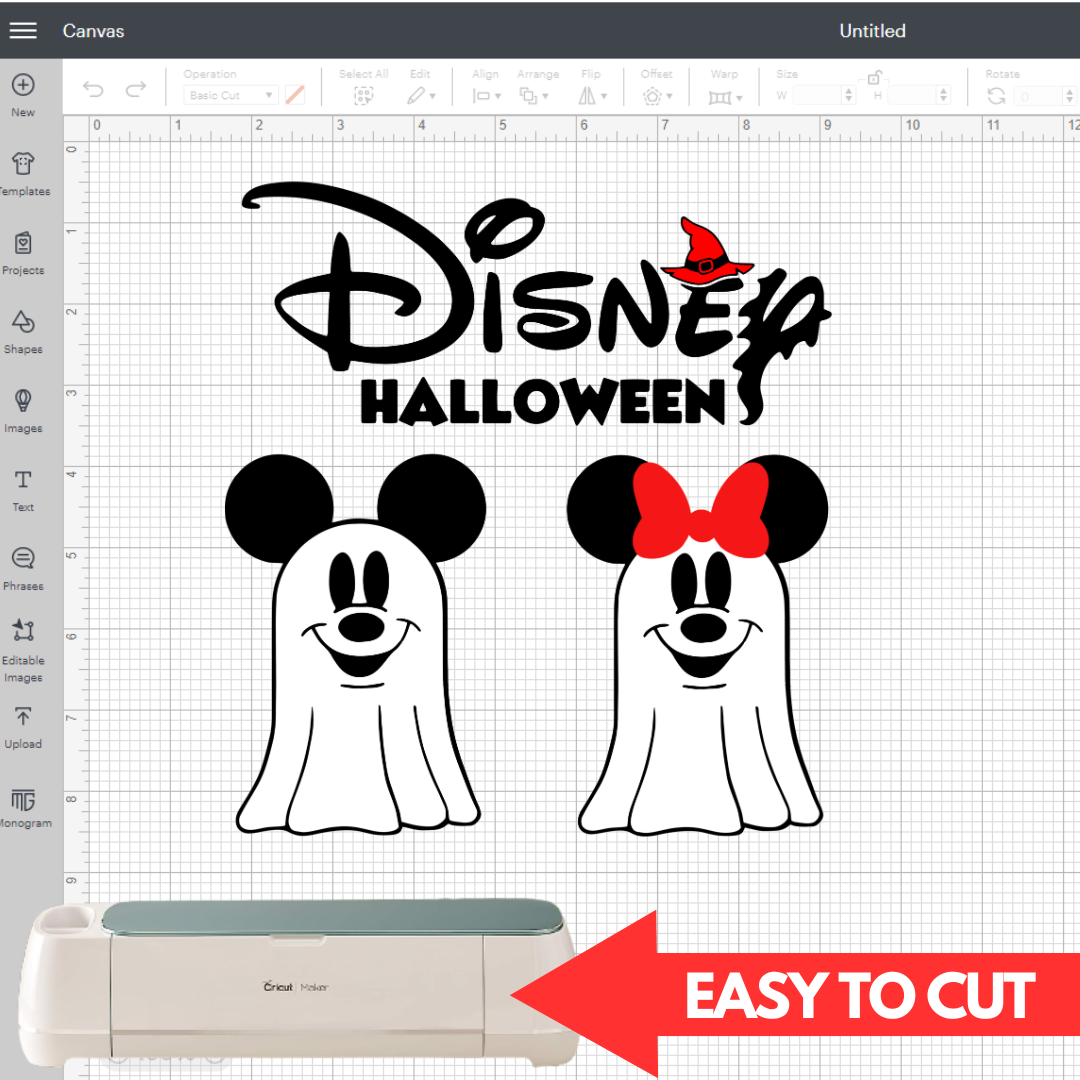This screenshot has width=1080, height=1080.
Task: Expand the Flip dropdown
Action: click(x=592, y=96)
